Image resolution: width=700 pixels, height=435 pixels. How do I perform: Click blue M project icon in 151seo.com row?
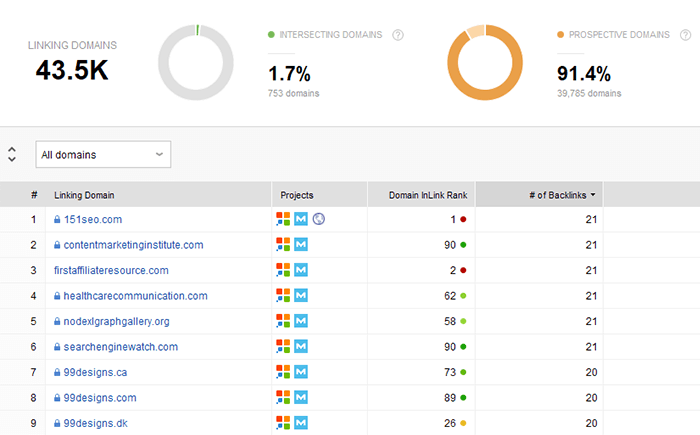click(x=301, y=219)
